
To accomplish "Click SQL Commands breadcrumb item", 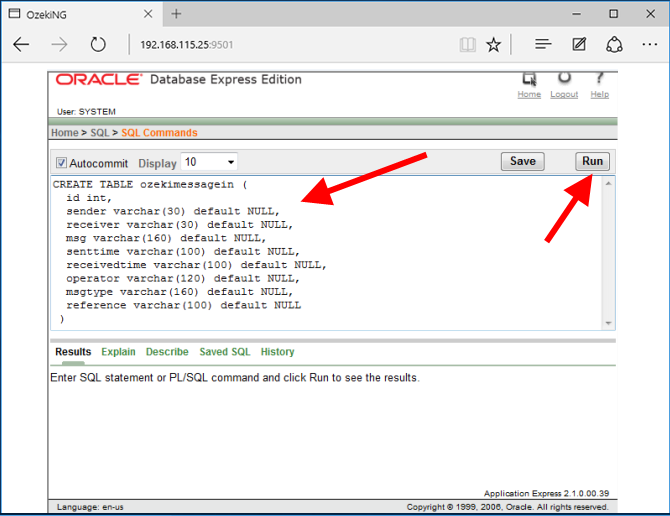I will click(159, 133).
